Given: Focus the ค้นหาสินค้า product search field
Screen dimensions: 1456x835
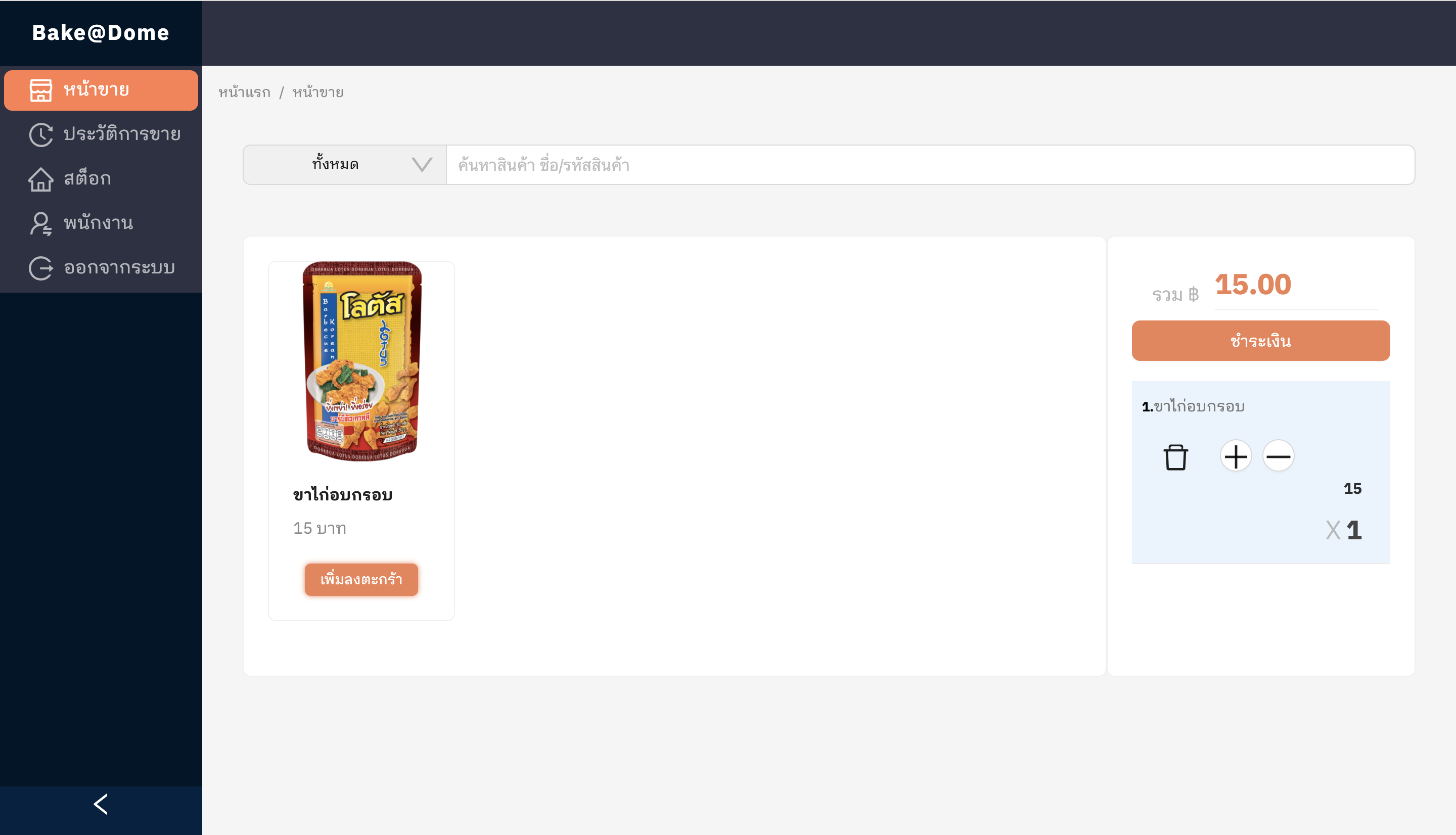Looking at the screenshot, I should click(930, 165).
